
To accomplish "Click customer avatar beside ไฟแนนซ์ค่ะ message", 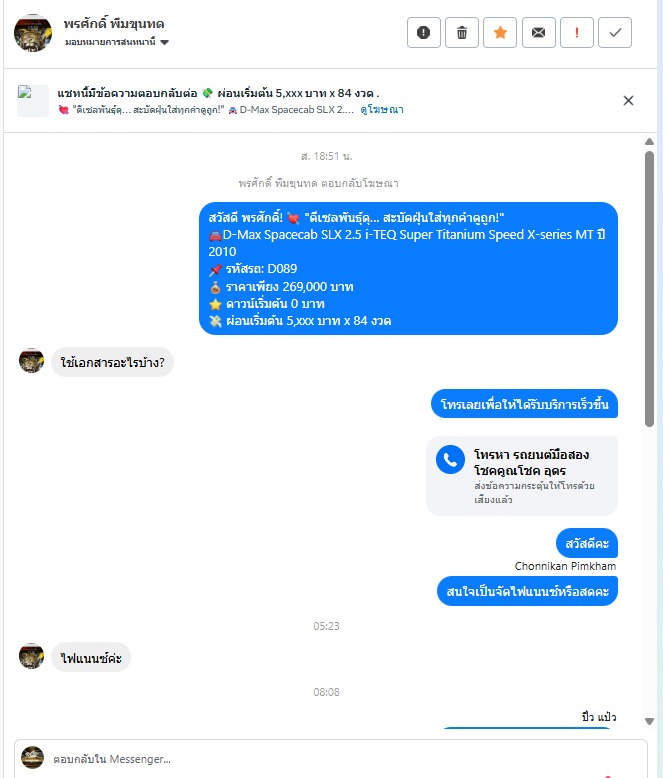I will (x=31, y=656).
